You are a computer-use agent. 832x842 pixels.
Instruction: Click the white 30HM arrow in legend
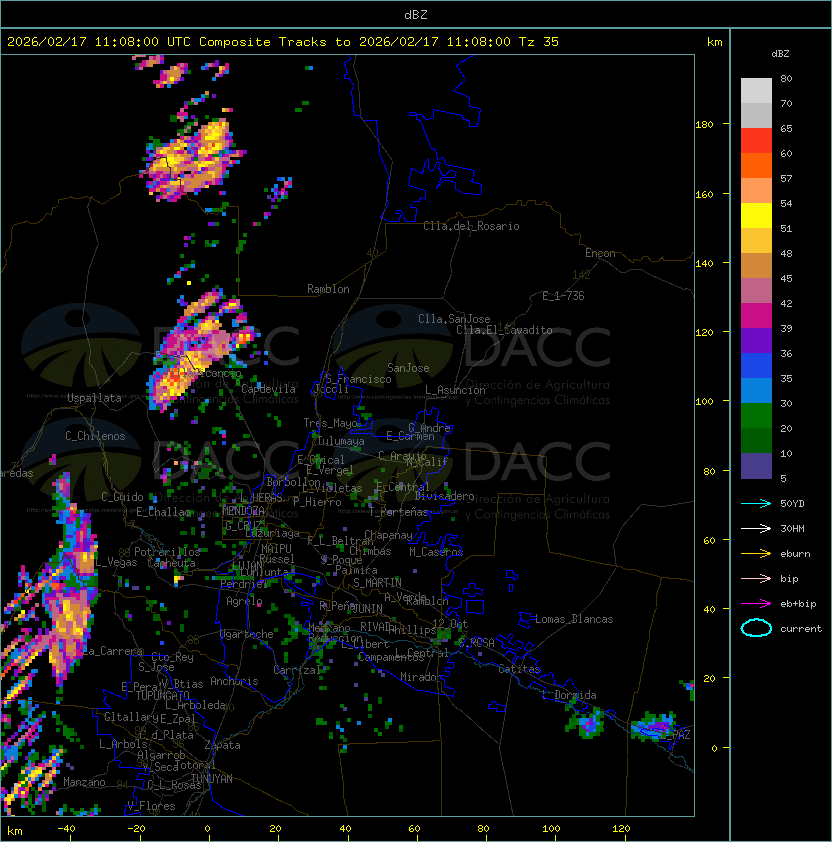756,529
